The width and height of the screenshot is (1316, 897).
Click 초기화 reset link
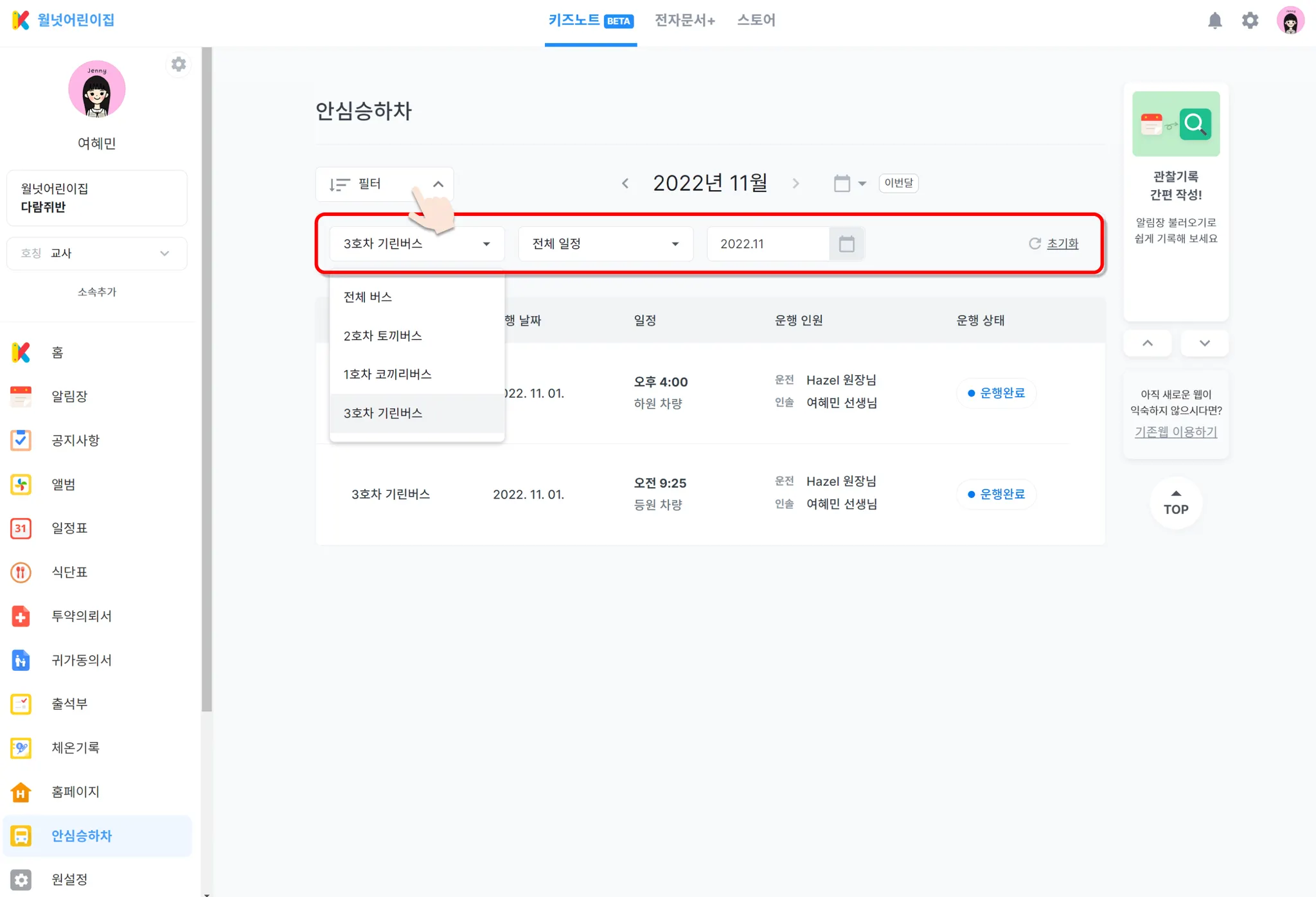click(1062, 244)
